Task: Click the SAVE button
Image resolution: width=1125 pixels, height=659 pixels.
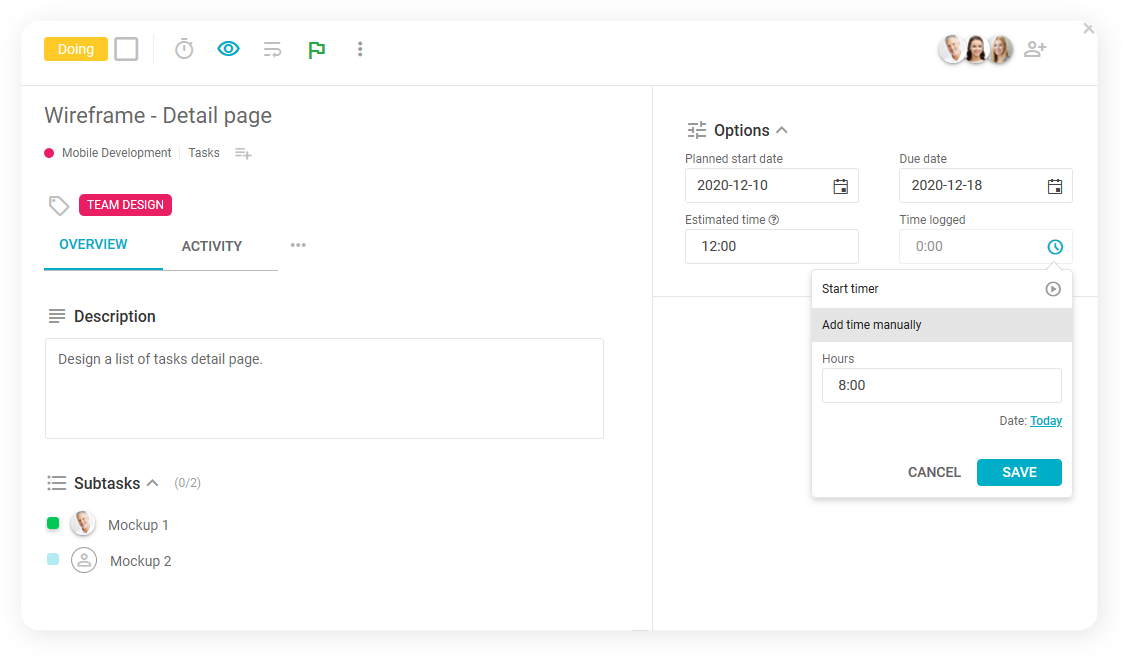Action: point(1020,472)
